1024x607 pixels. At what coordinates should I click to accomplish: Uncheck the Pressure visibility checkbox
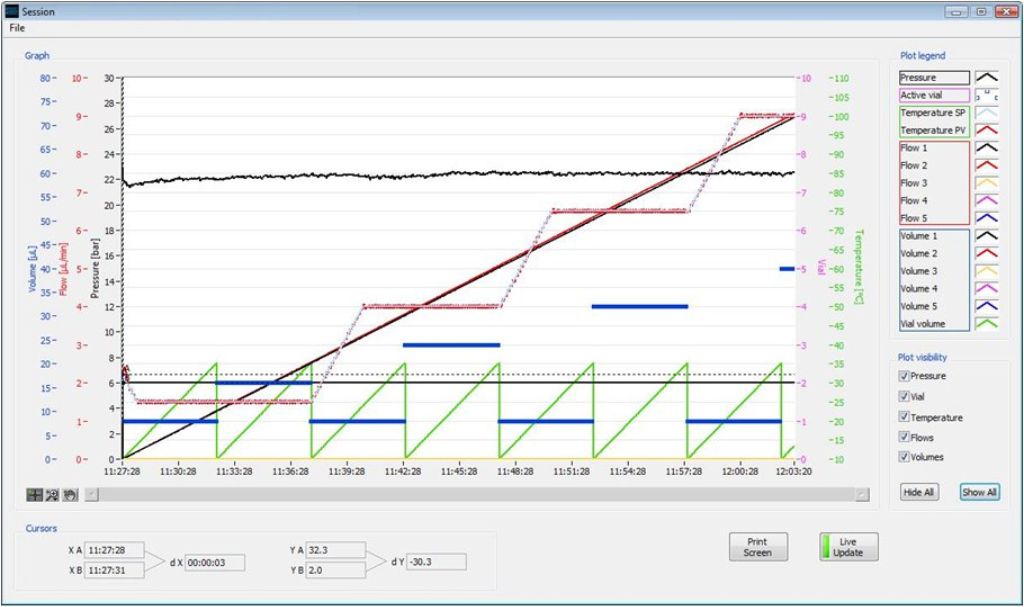tap(904, 377)
